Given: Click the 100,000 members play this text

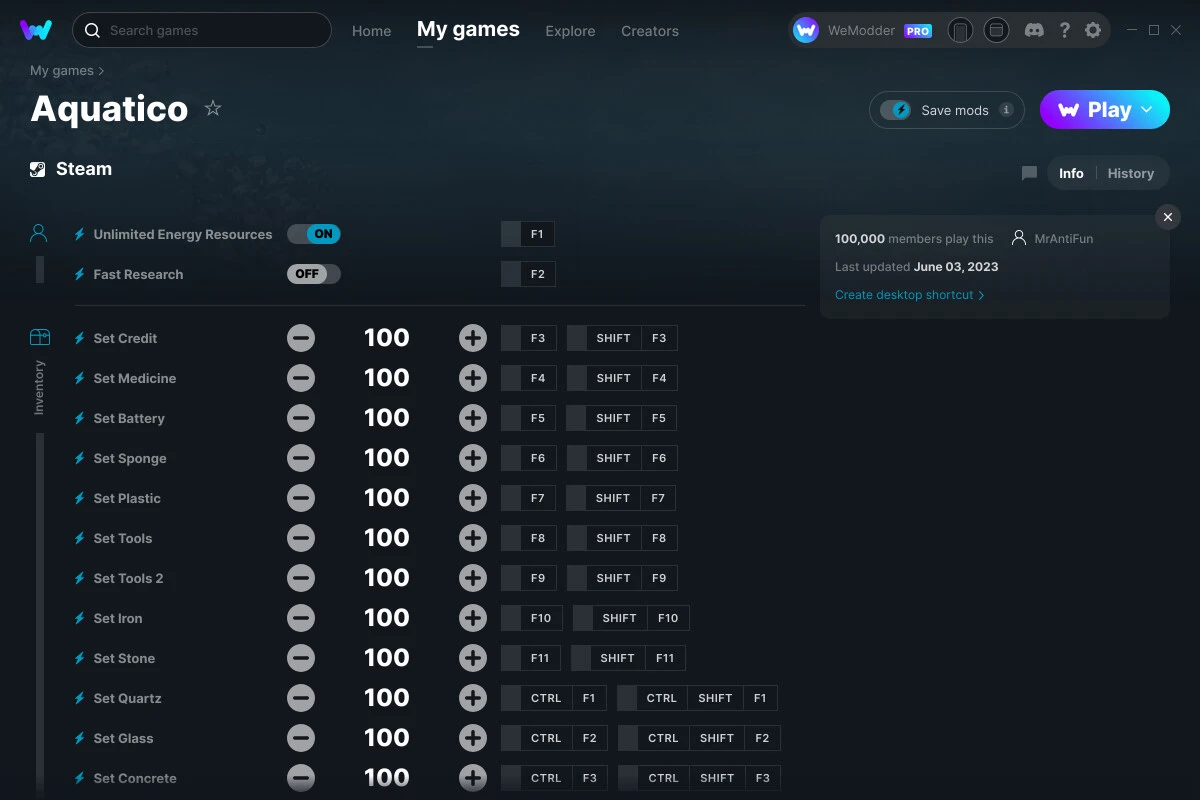Looking at the screenshot, I should click(x=914, y=239).
